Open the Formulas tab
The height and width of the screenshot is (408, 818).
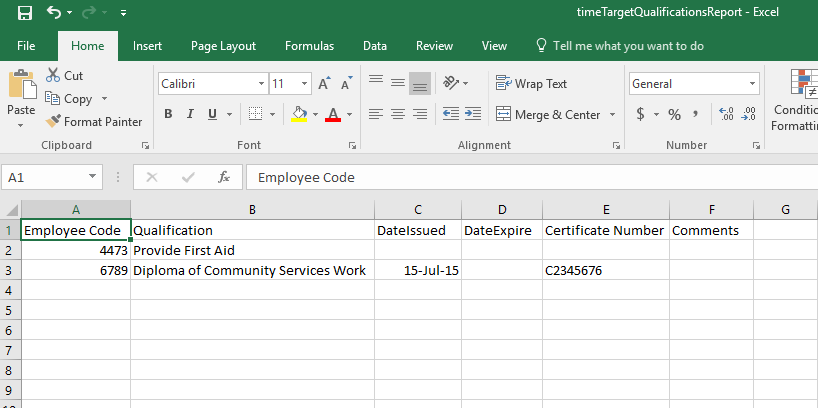click(x=309, y=46)
